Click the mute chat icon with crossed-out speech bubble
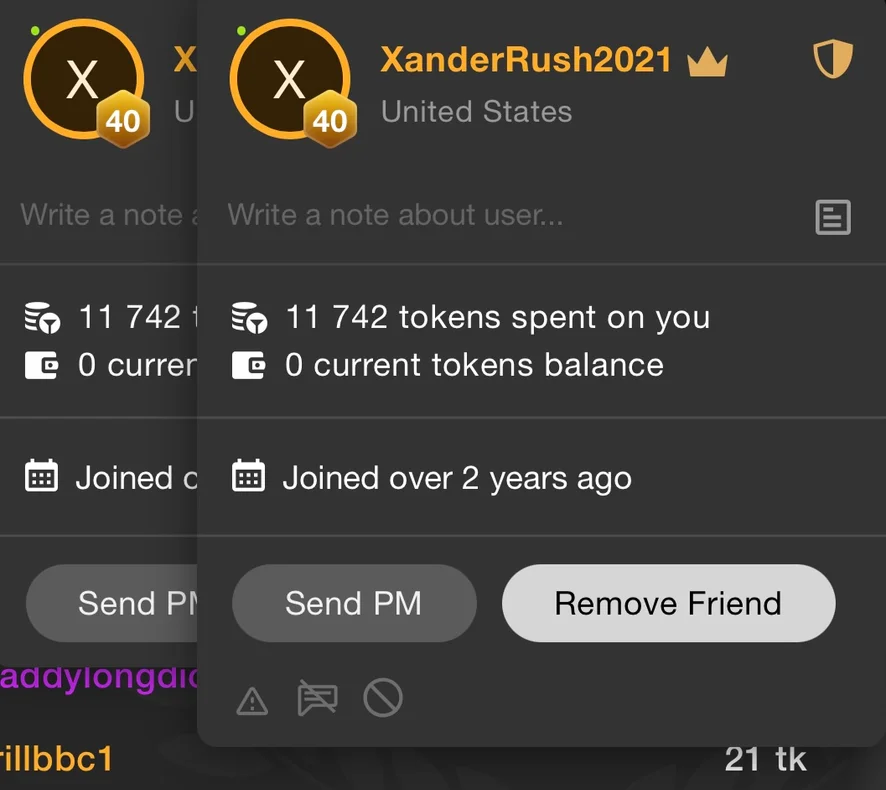 (317, 699)
